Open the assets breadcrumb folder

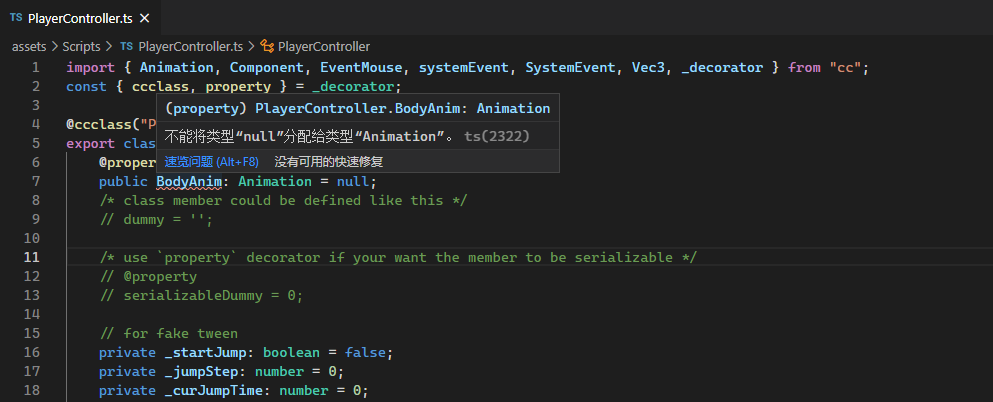coord(30,46)
